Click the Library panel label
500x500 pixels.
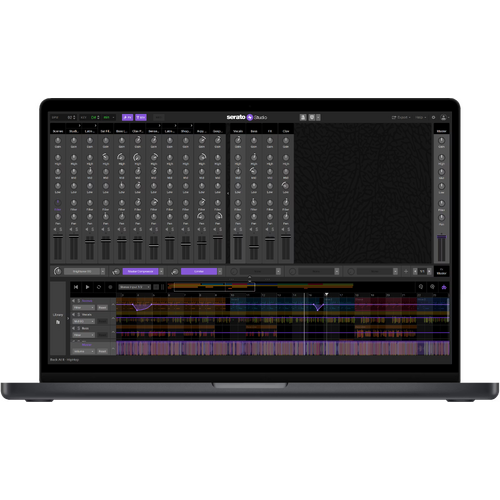58,315
